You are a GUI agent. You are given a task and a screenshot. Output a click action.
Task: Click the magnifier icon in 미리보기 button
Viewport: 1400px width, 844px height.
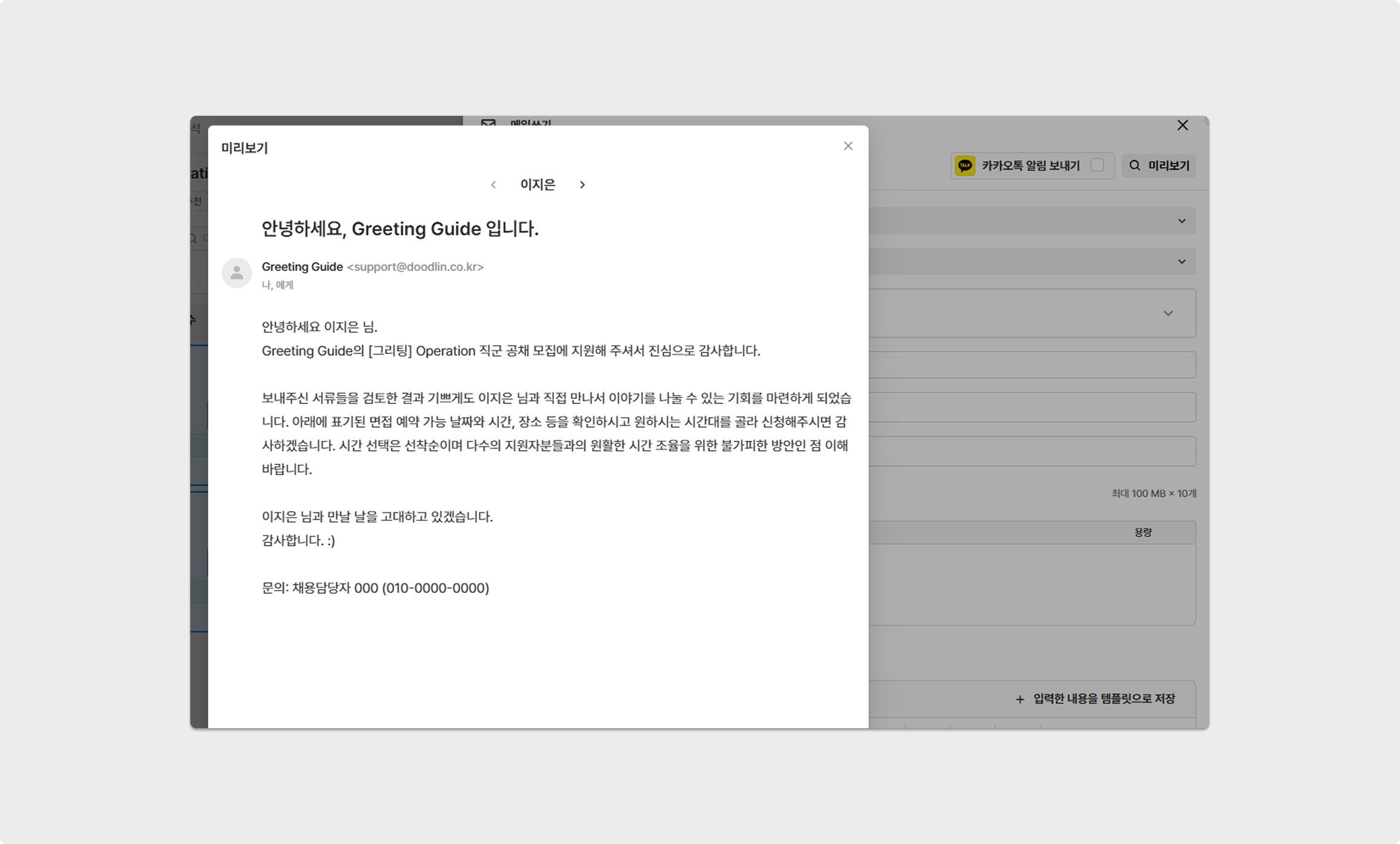1135,166
